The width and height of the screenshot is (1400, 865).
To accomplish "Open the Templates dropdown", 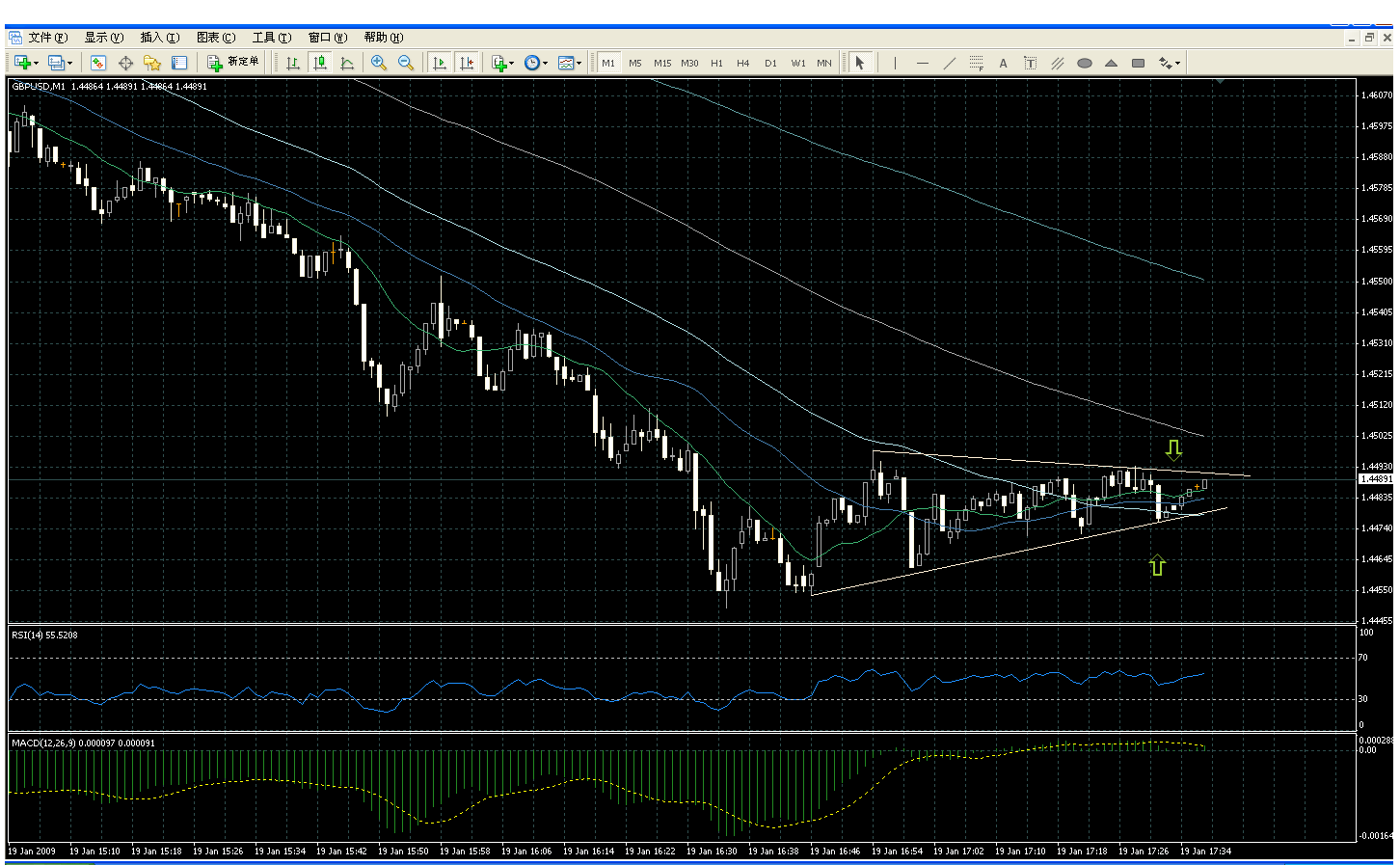I will (x=569, y=63).
